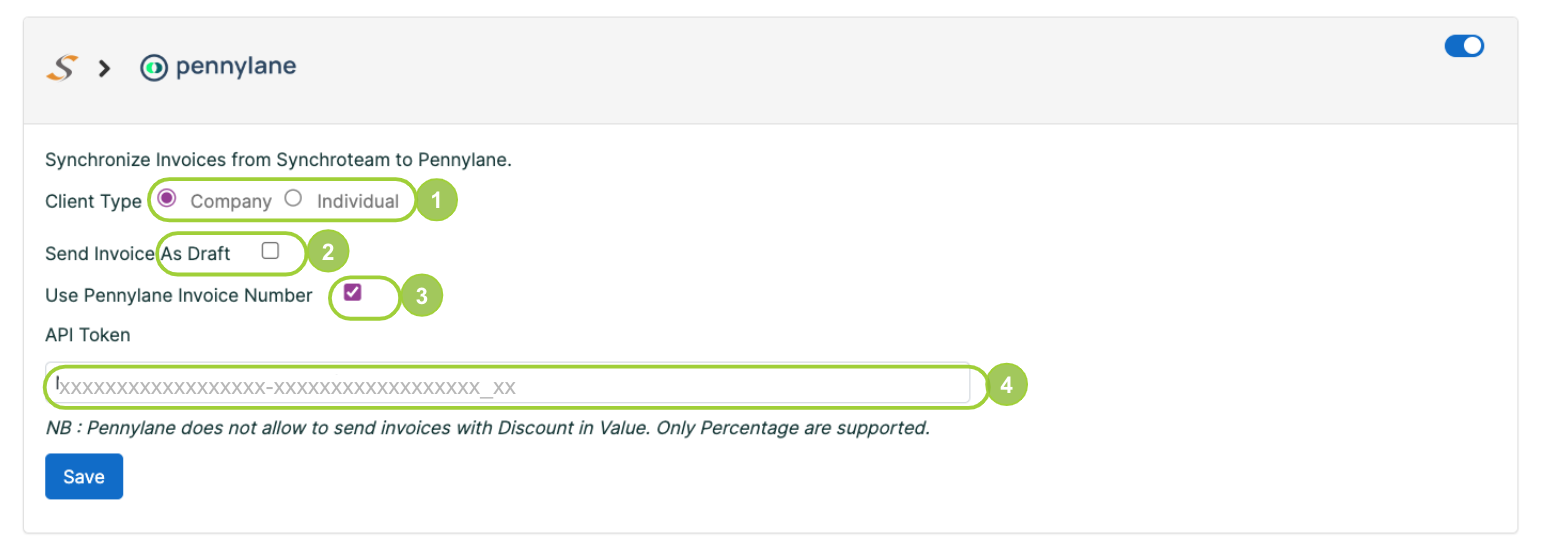The height and width of the screenshot is (558, 1544).
Task: Click the chevron arrow between the logos
Action: pyautogui.click(x=104, y=69)
